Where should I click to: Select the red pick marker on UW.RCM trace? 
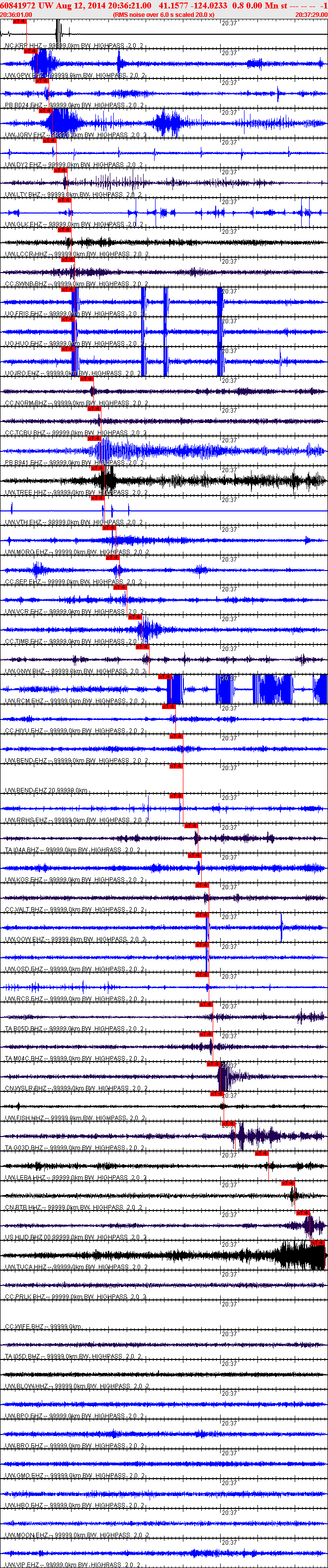click(x=164, y=676)
